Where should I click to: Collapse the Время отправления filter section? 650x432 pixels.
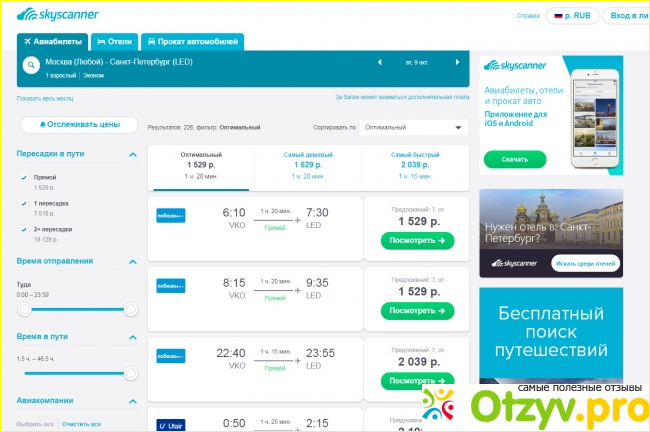pos(132,261)
